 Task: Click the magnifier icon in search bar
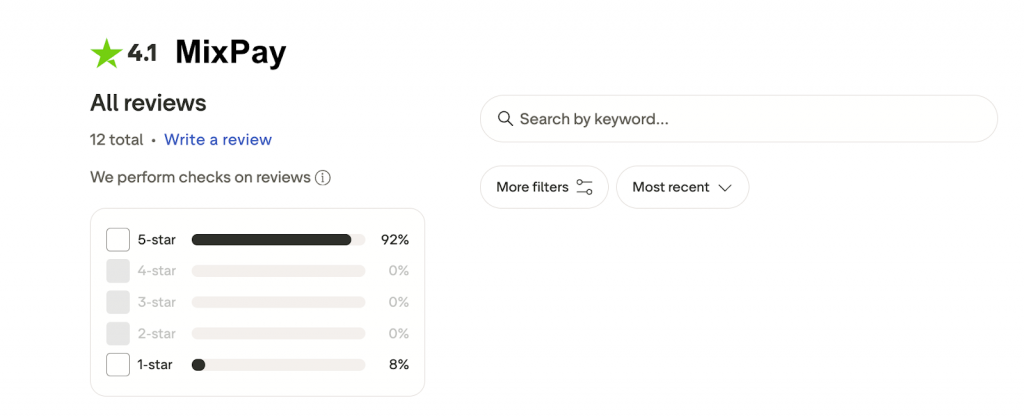point(505,119)
